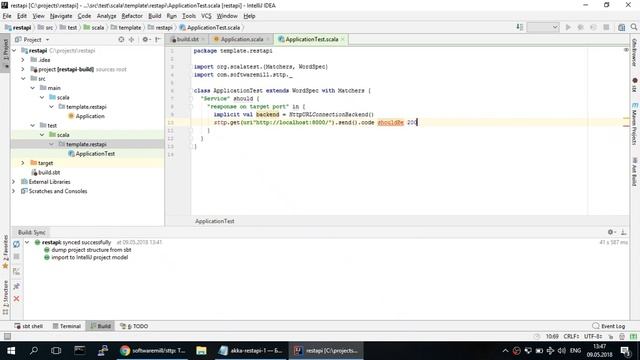Screen dimensions: 640x360
Task: Switch to Application.scala editor tab
Action: (241, 40)
